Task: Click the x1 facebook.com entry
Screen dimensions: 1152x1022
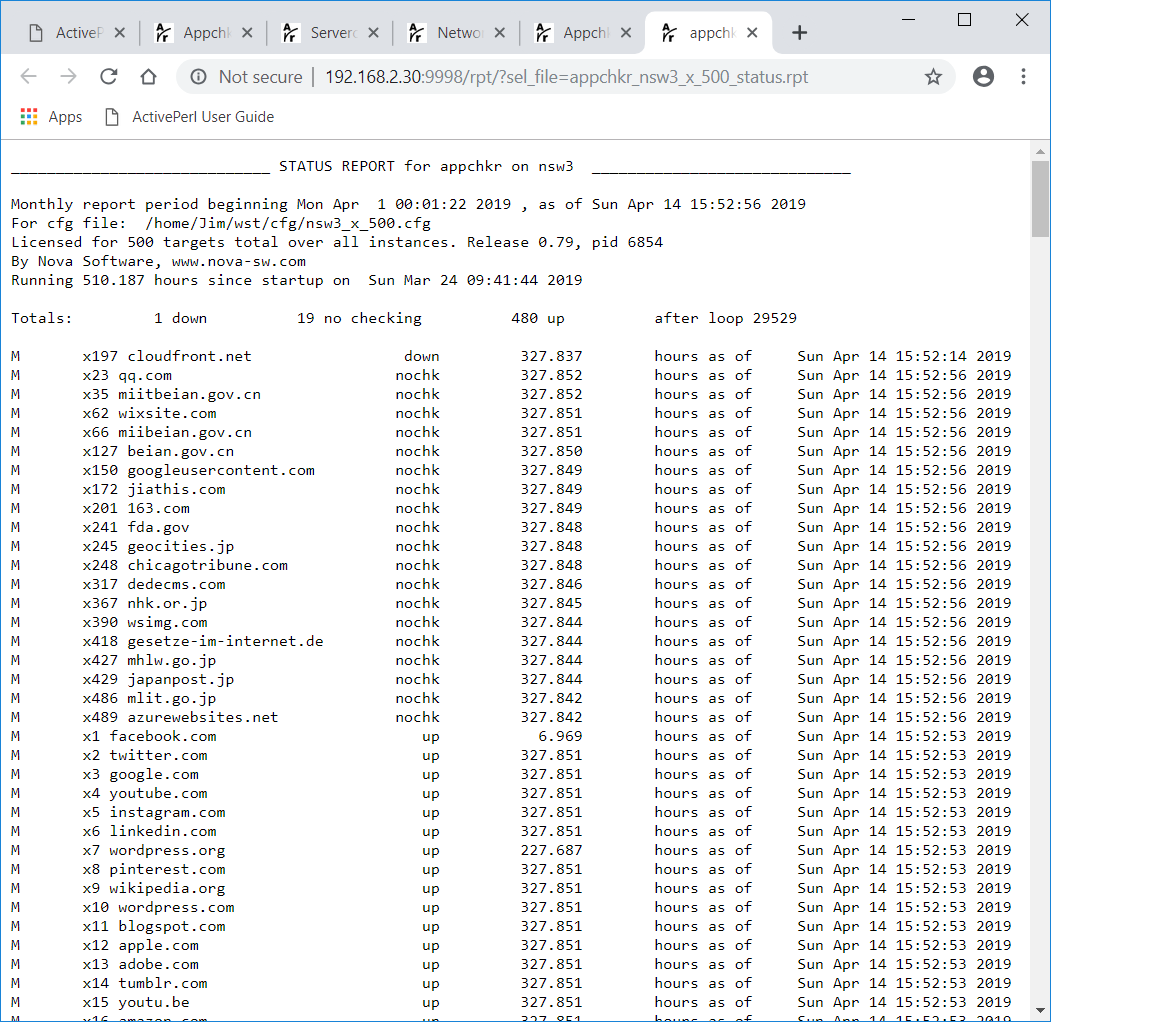Action: [149, 737]
